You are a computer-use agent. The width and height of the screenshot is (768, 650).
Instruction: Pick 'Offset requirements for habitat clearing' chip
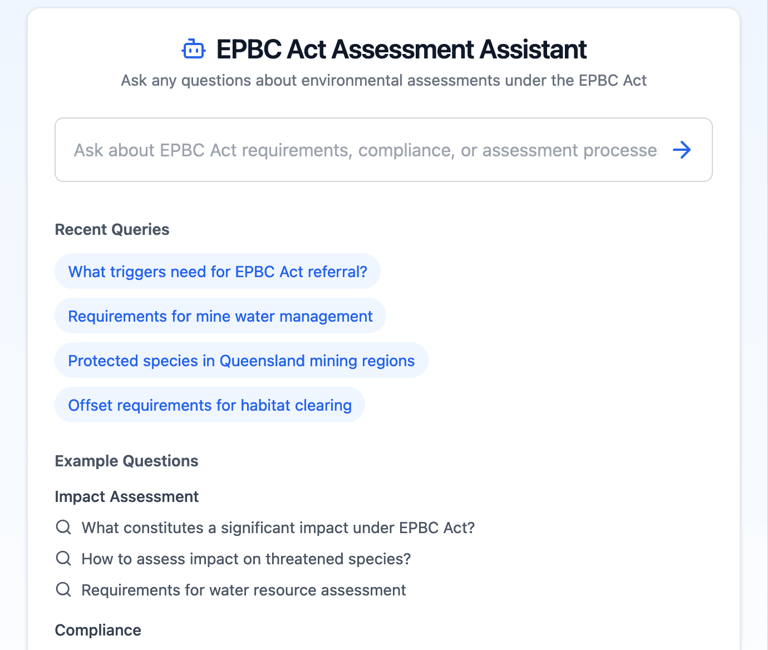click(209, 405)
